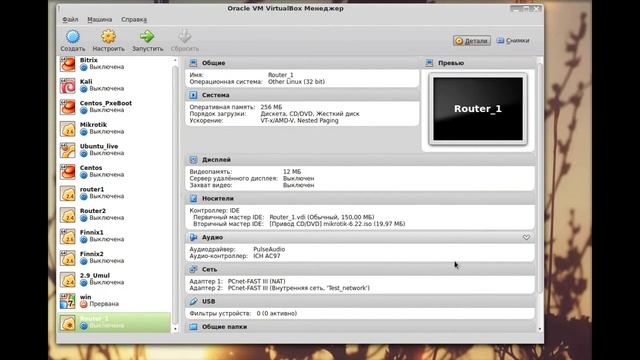640x360 pixels.
Task: Click the 'Router_1.vdi' disk entry
Action: click(322, 217)
